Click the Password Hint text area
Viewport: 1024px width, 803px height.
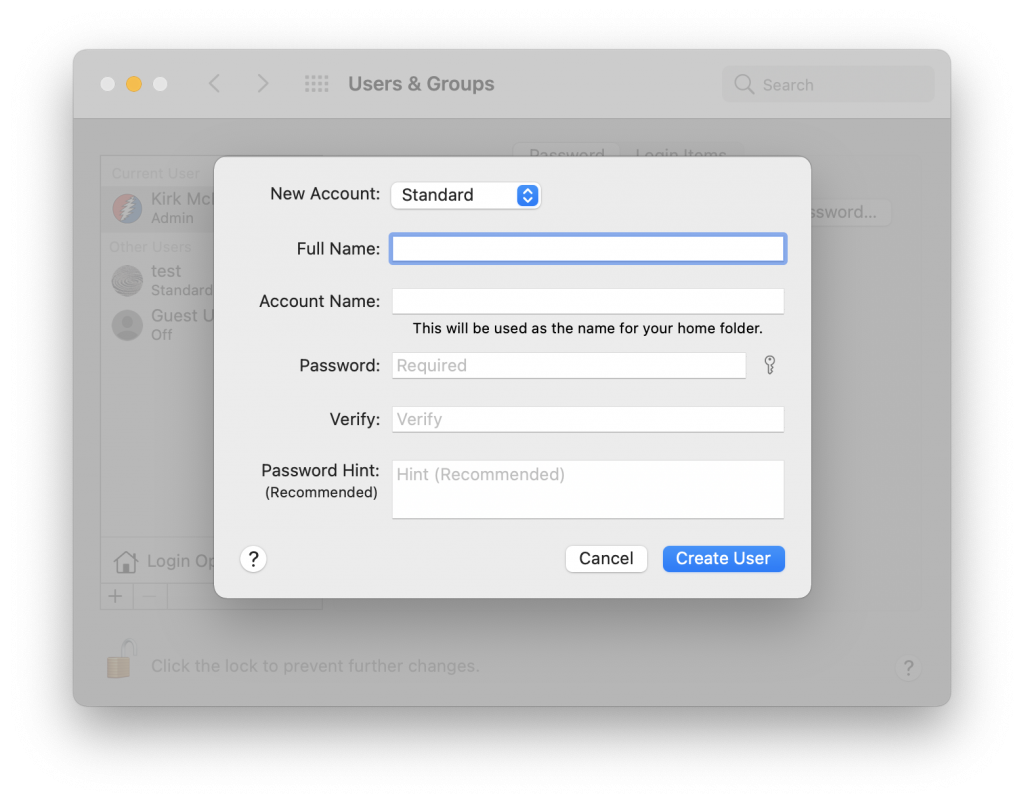(587, 489)
